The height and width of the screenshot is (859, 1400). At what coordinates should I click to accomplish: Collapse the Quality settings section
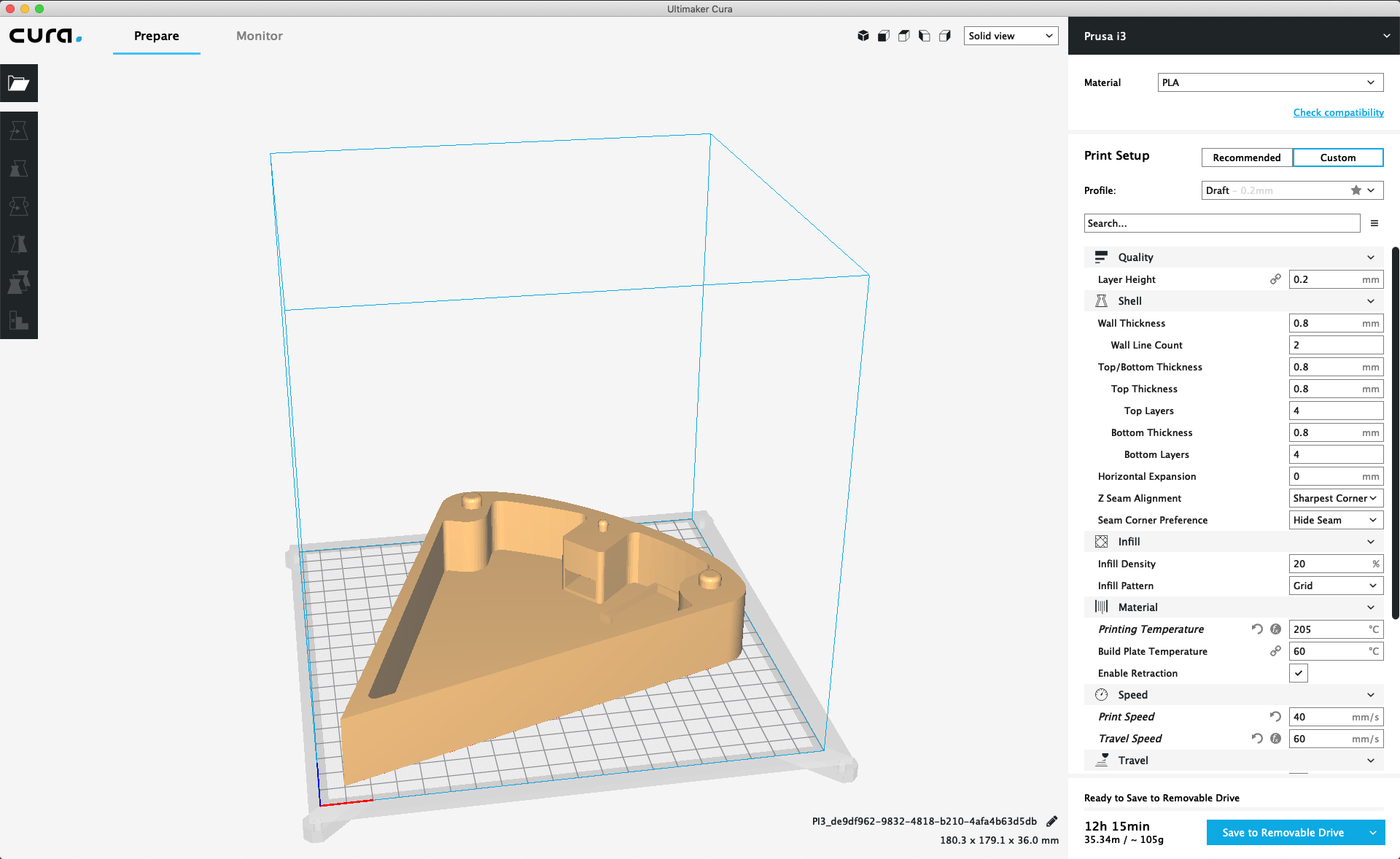(x=1234, y=257)
